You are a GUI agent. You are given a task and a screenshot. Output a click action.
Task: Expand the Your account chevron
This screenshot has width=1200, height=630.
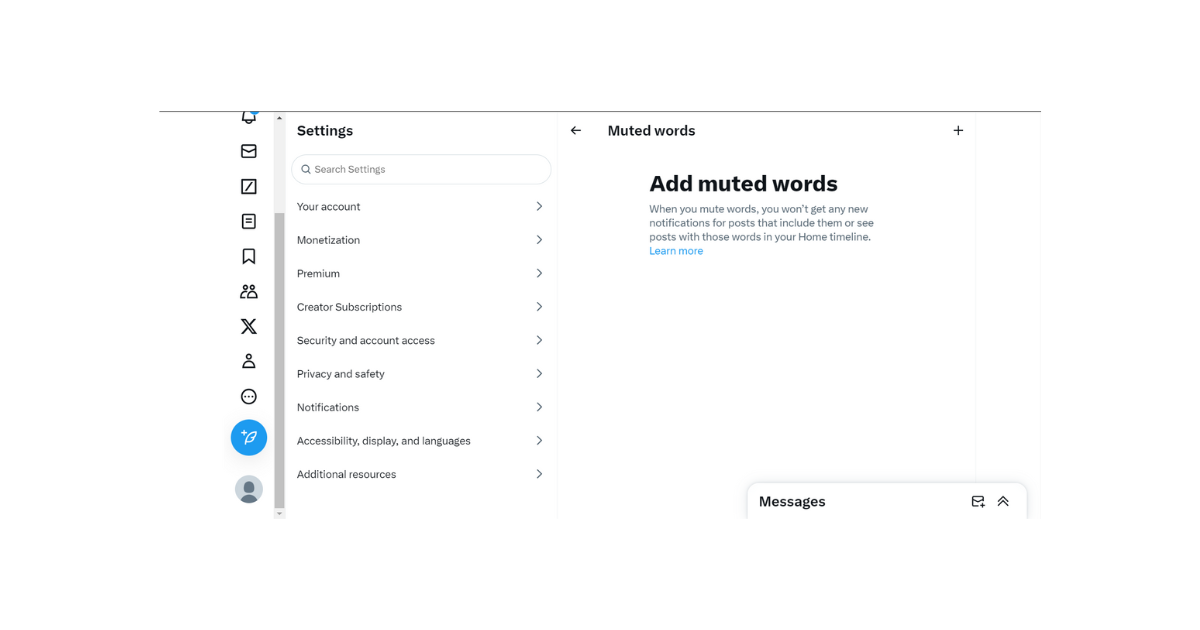tap(539, 207)
